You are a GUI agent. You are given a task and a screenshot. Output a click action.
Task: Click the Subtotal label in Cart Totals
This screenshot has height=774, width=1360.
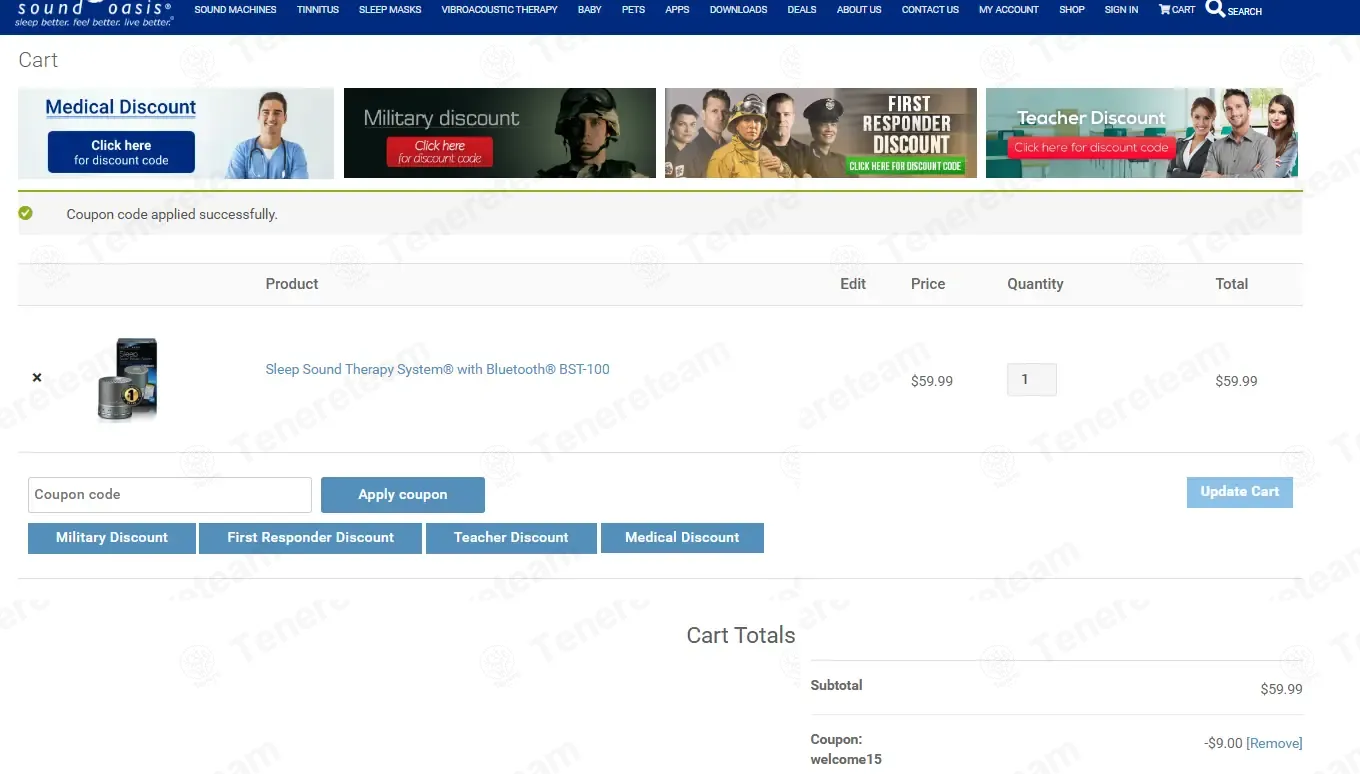(x=836, y=685)
